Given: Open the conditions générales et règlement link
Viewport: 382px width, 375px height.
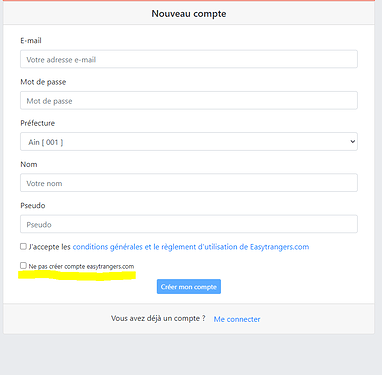Looking at the screenshot, I should [x=191, y=247].
